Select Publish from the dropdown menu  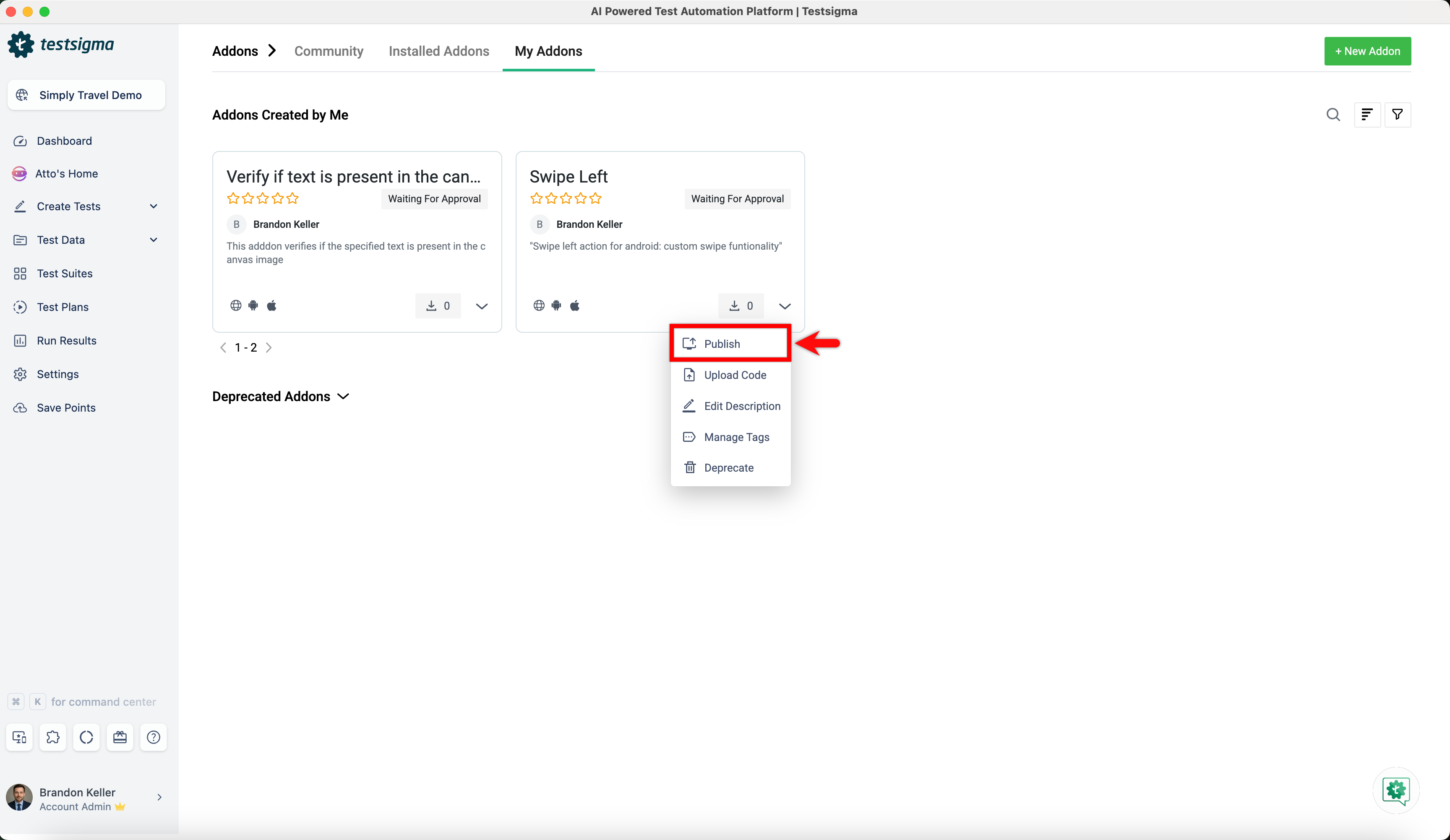[x=722, y=344]
